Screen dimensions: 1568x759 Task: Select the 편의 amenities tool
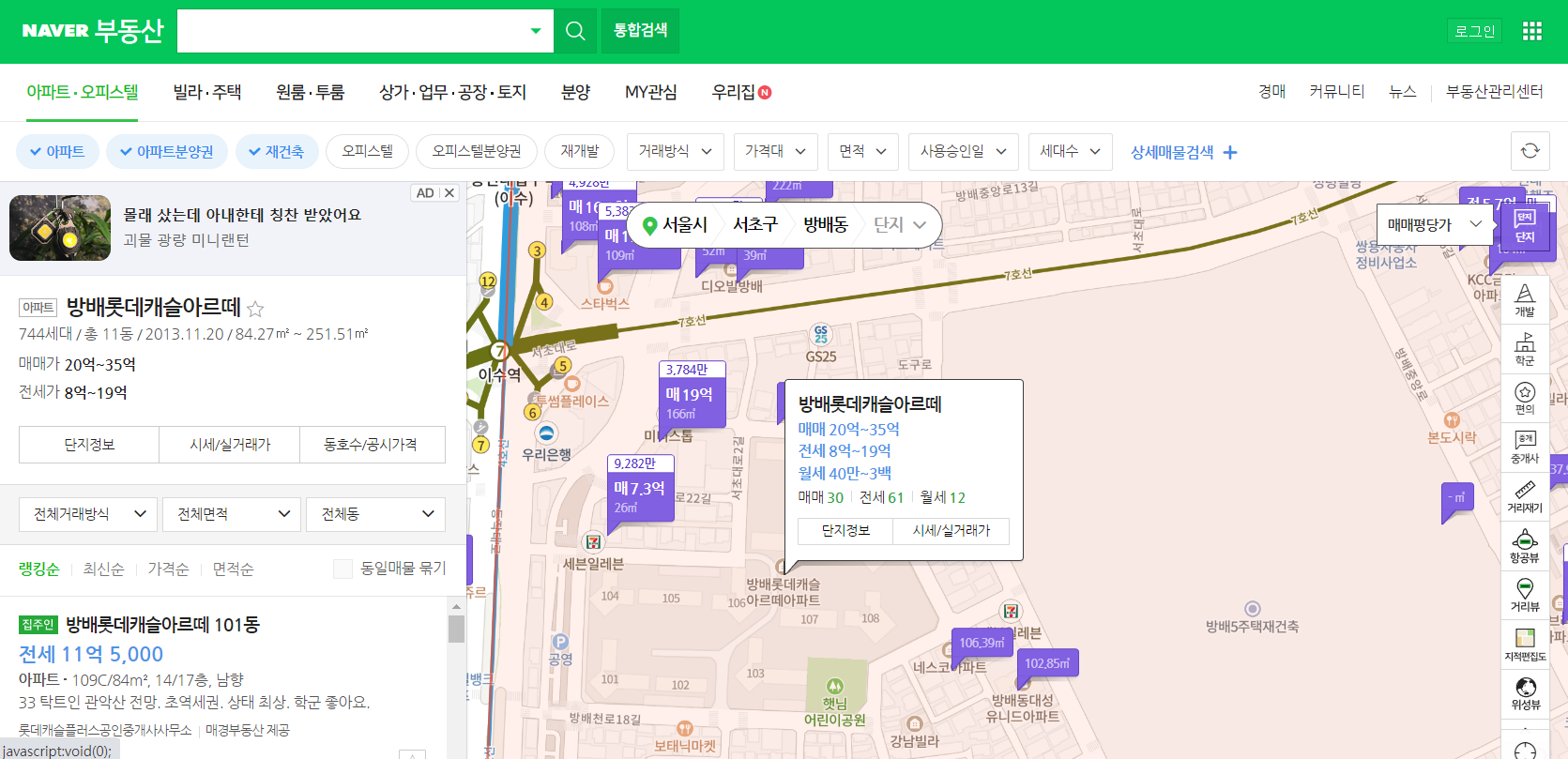1525,398
